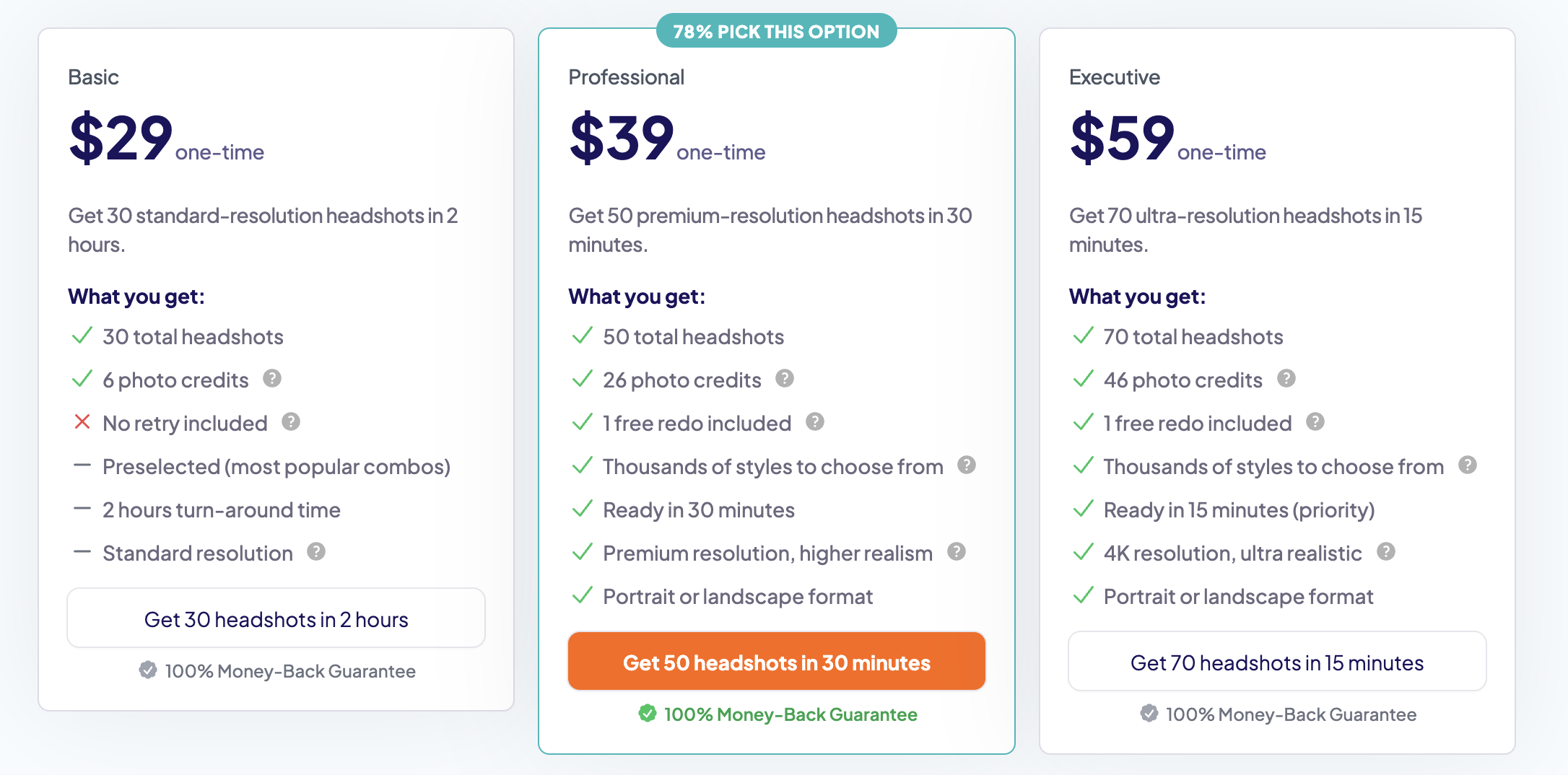Click the checkmark beside 70 total headshots
The image size is (1568, 775).
[x=1083, y=336]
